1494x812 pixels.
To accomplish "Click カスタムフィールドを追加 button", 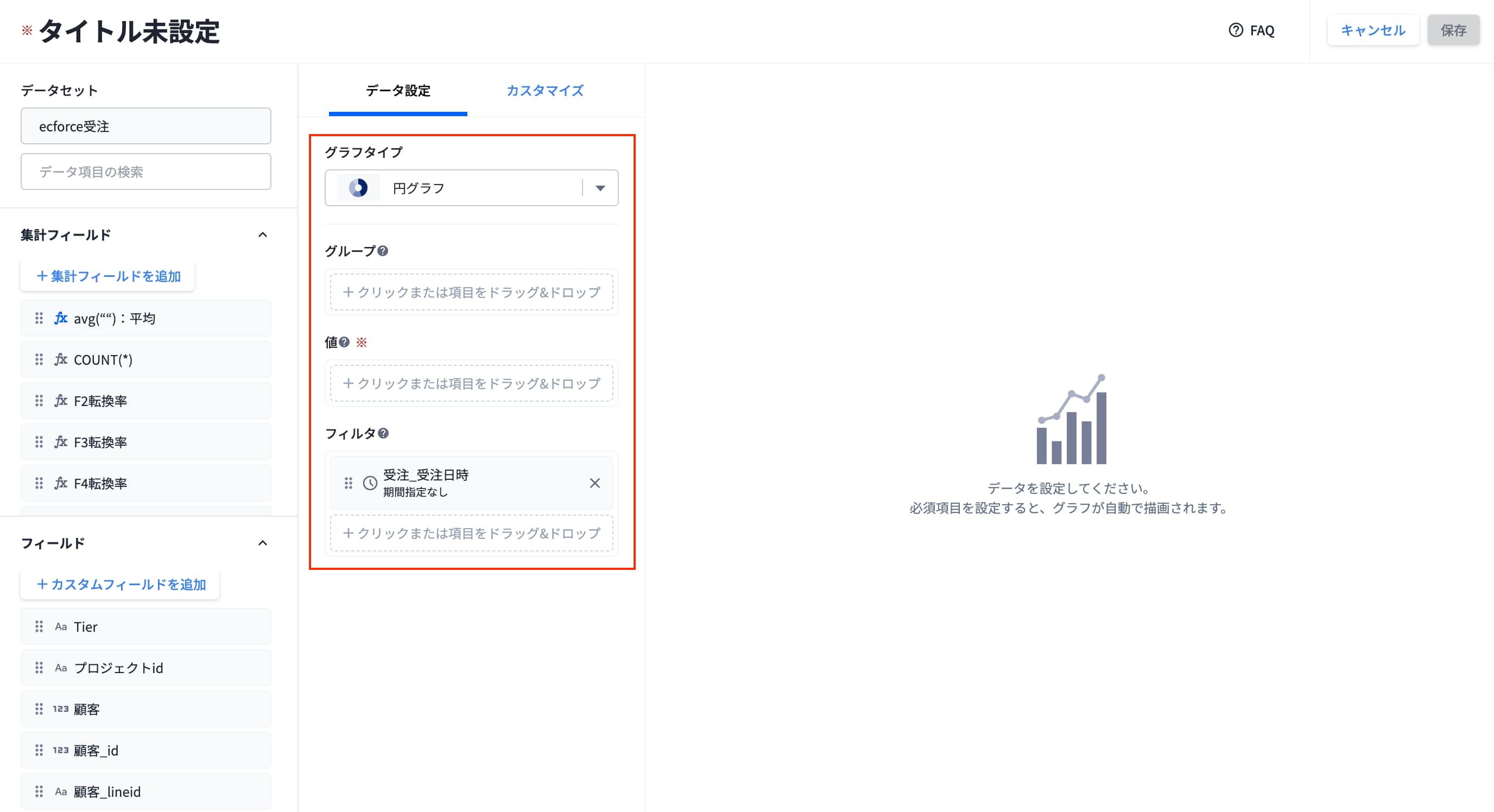I will pyautogui.click(x=120, y=585).
